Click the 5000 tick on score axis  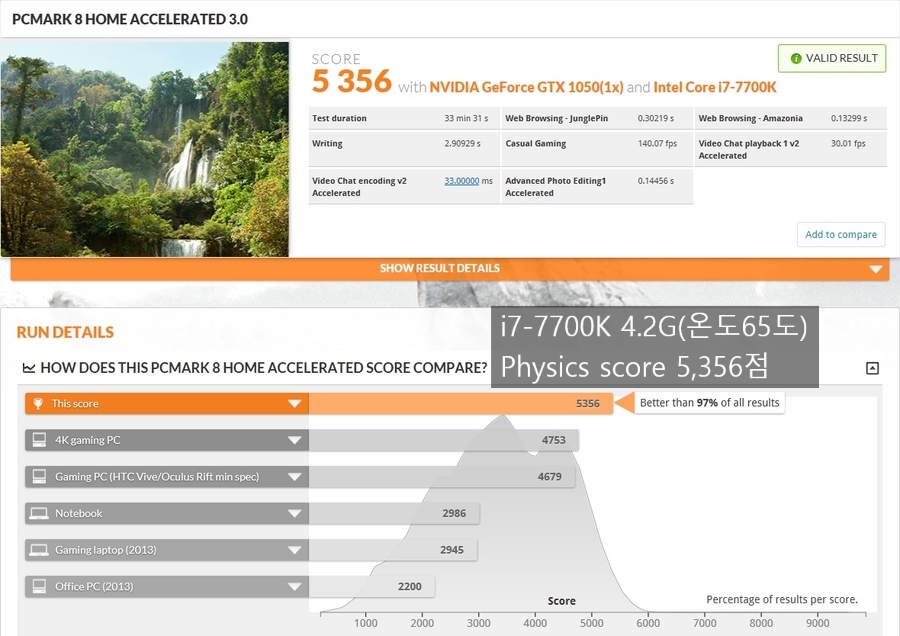tap(591, 623)
